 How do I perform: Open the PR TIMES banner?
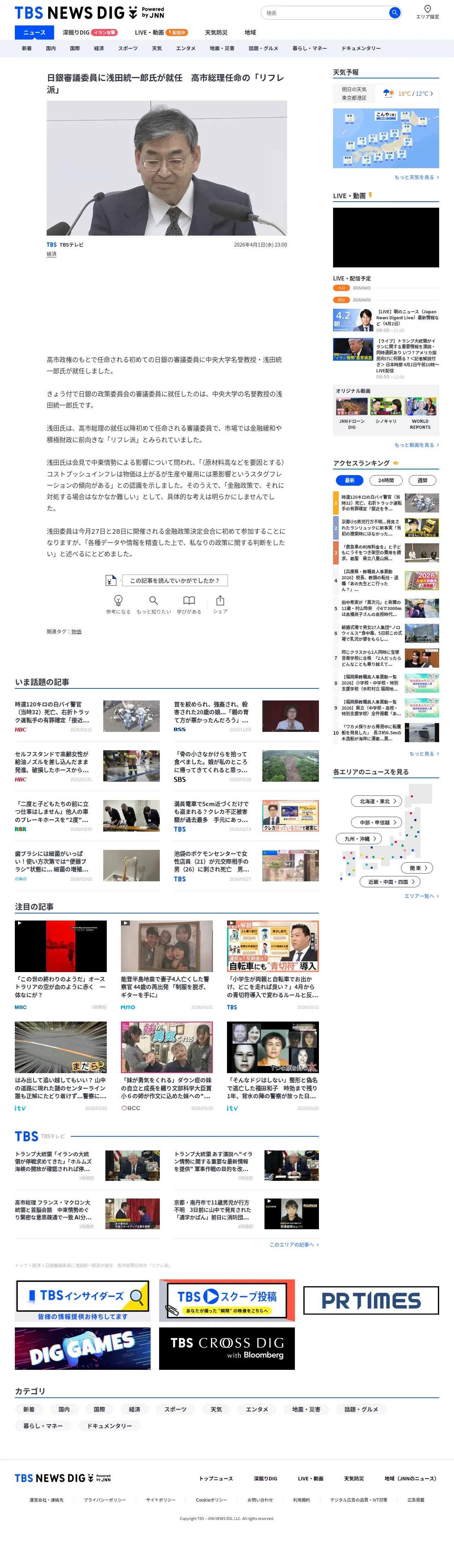point(371,1301)
